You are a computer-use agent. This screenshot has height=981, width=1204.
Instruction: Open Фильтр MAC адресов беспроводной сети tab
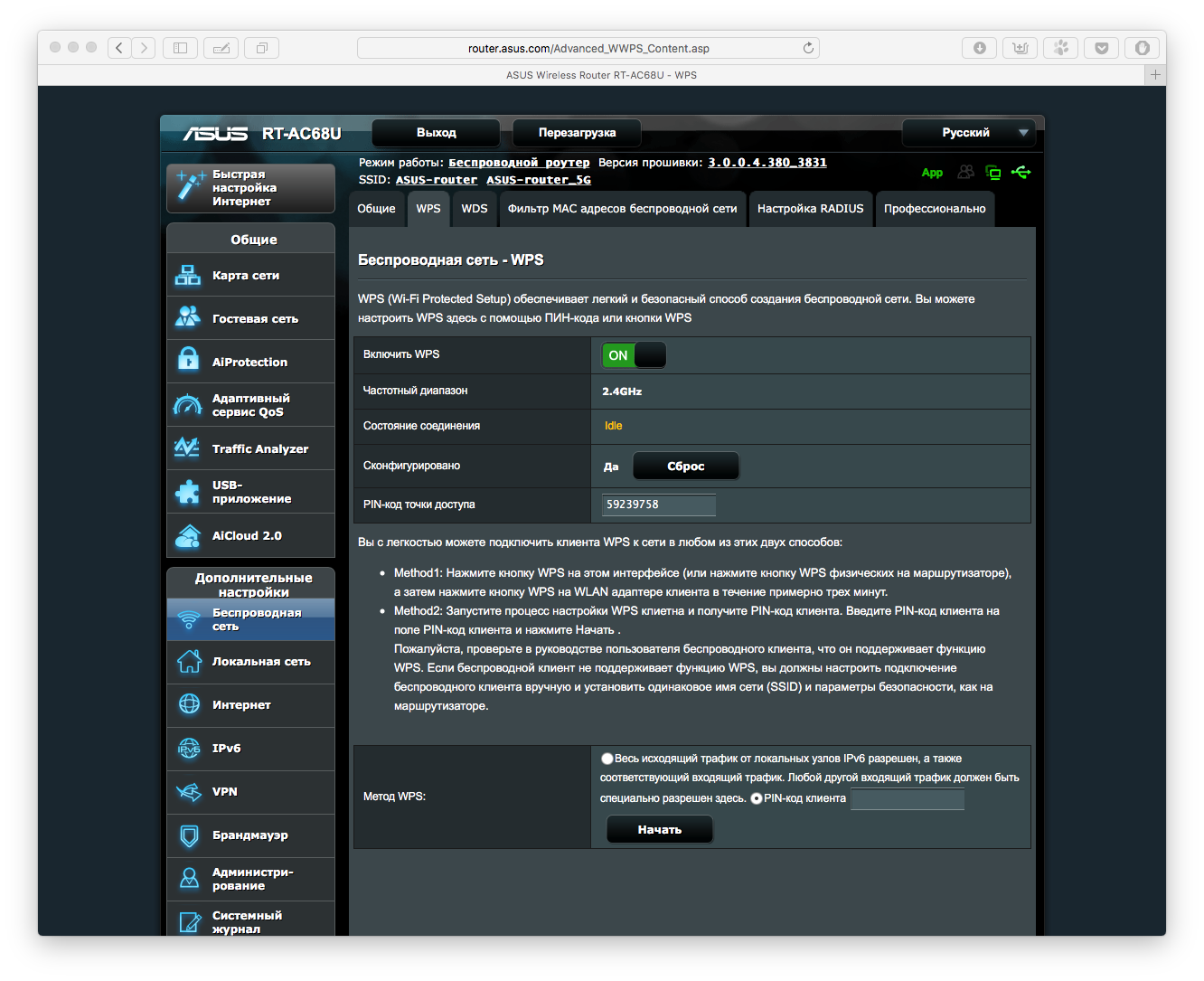tap(623, 209)
